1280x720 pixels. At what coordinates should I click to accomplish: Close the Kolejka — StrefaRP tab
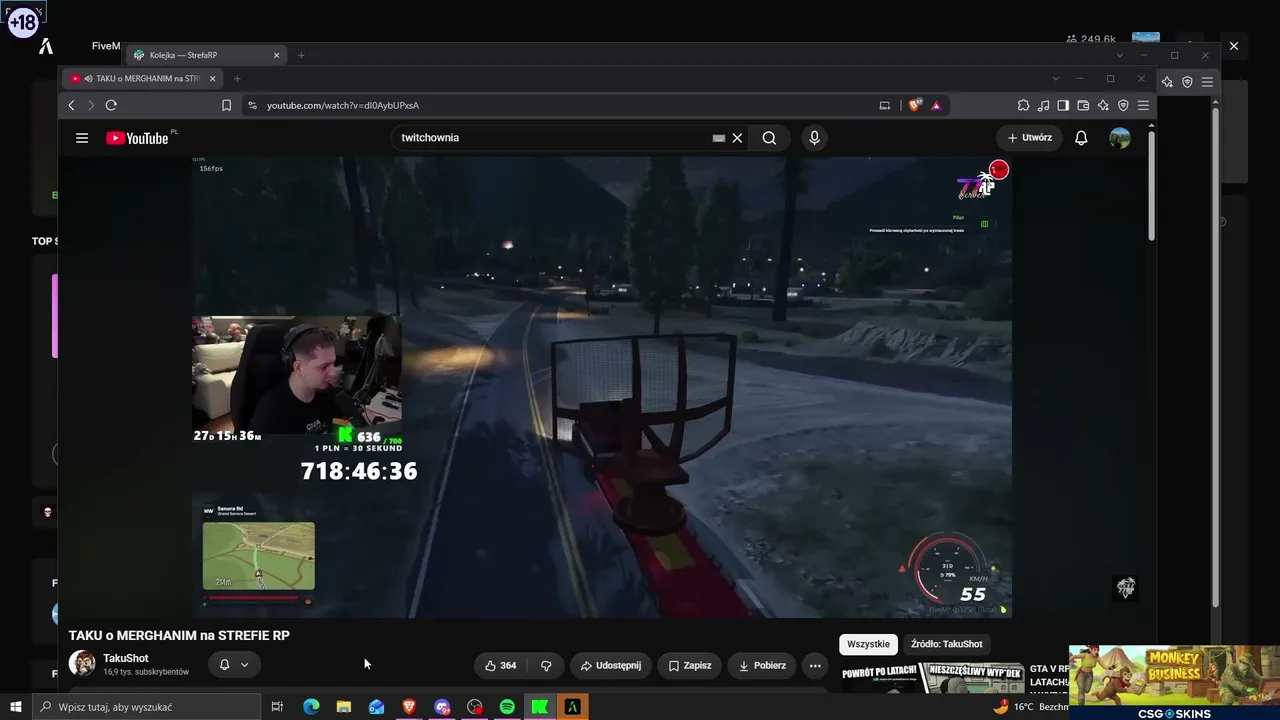(x=277, y=55)
